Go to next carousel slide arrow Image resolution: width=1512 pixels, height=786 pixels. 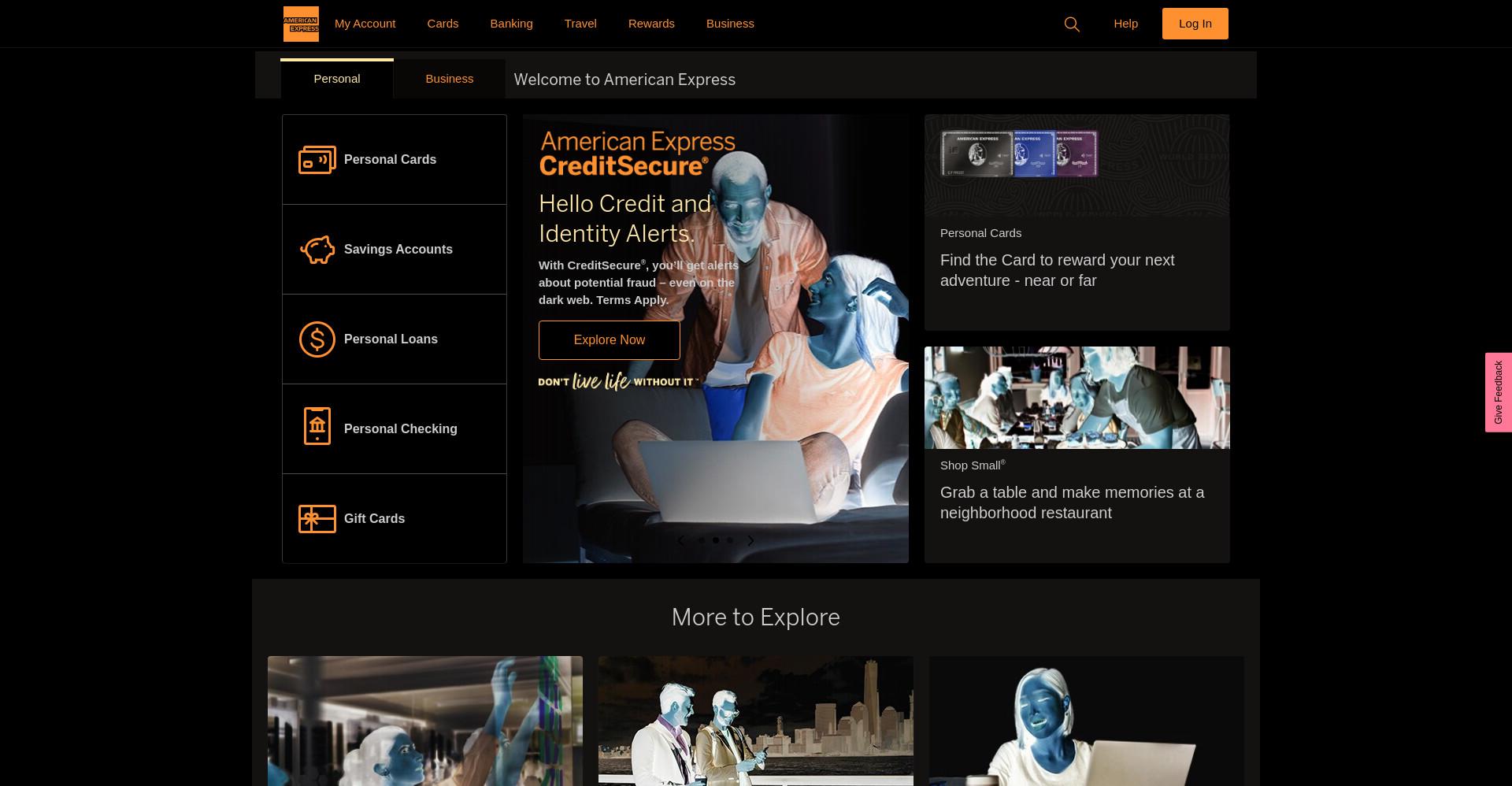coord(750,540)
